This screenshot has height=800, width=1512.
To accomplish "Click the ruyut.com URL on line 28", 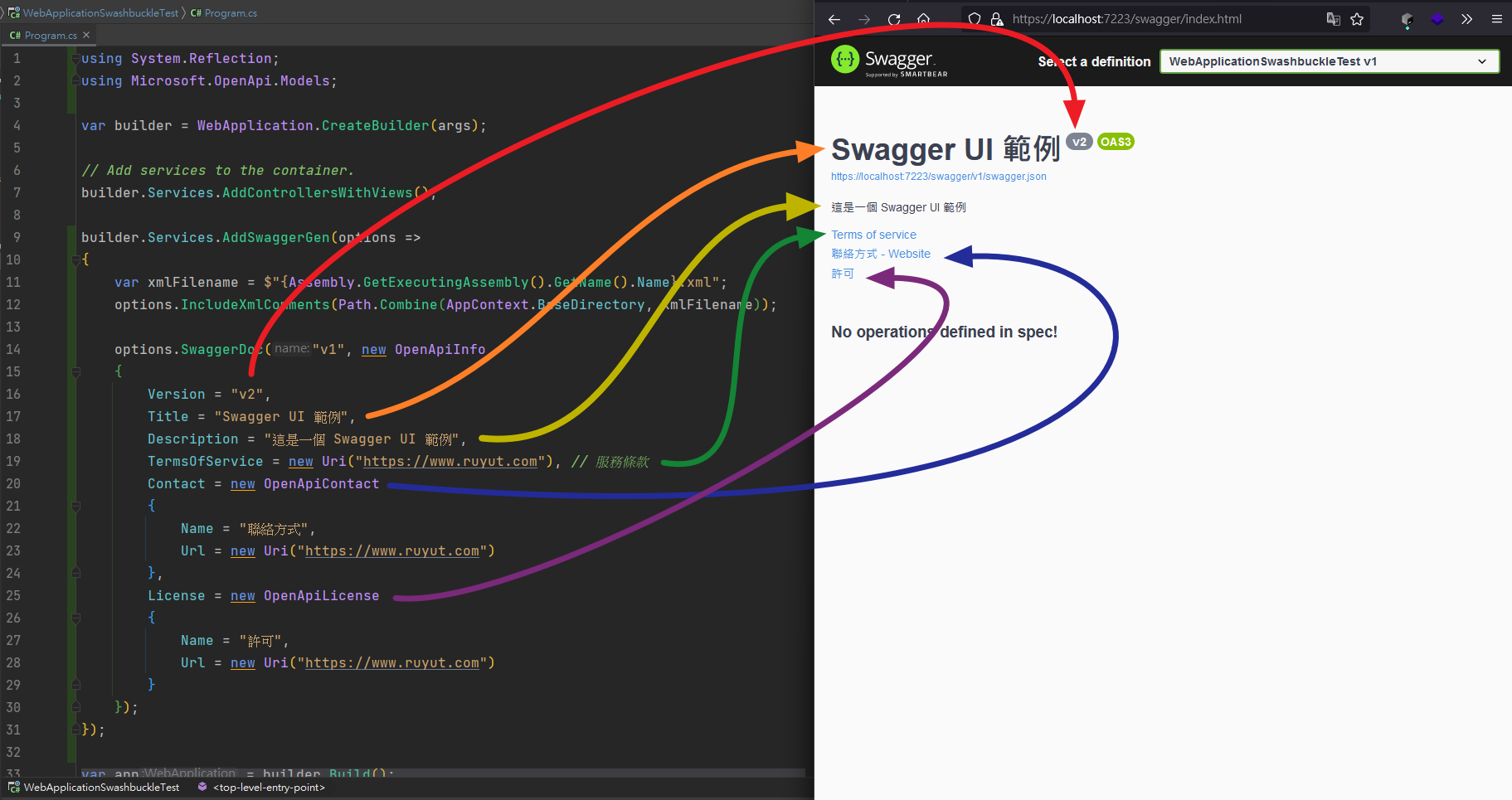I will 392,663.
